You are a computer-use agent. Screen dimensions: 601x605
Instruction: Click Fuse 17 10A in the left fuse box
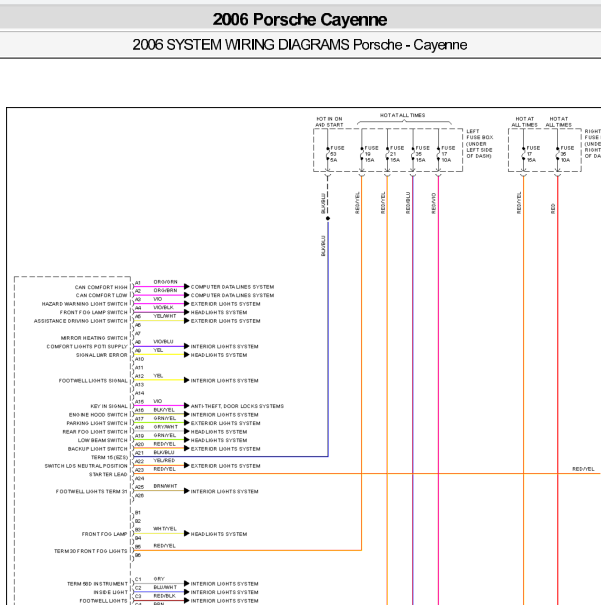[448, 154]
